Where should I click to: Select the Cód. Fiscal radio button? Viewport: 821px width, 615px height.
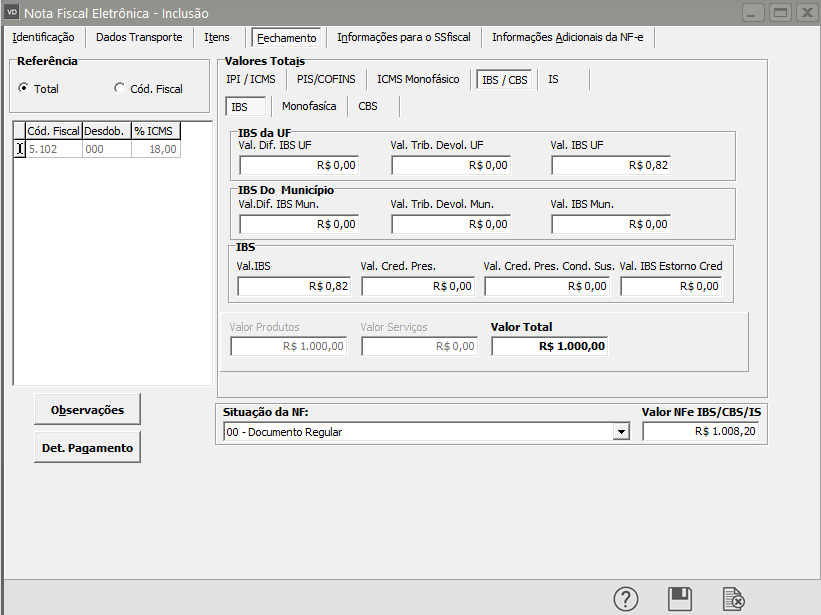[x=120, y=88]
